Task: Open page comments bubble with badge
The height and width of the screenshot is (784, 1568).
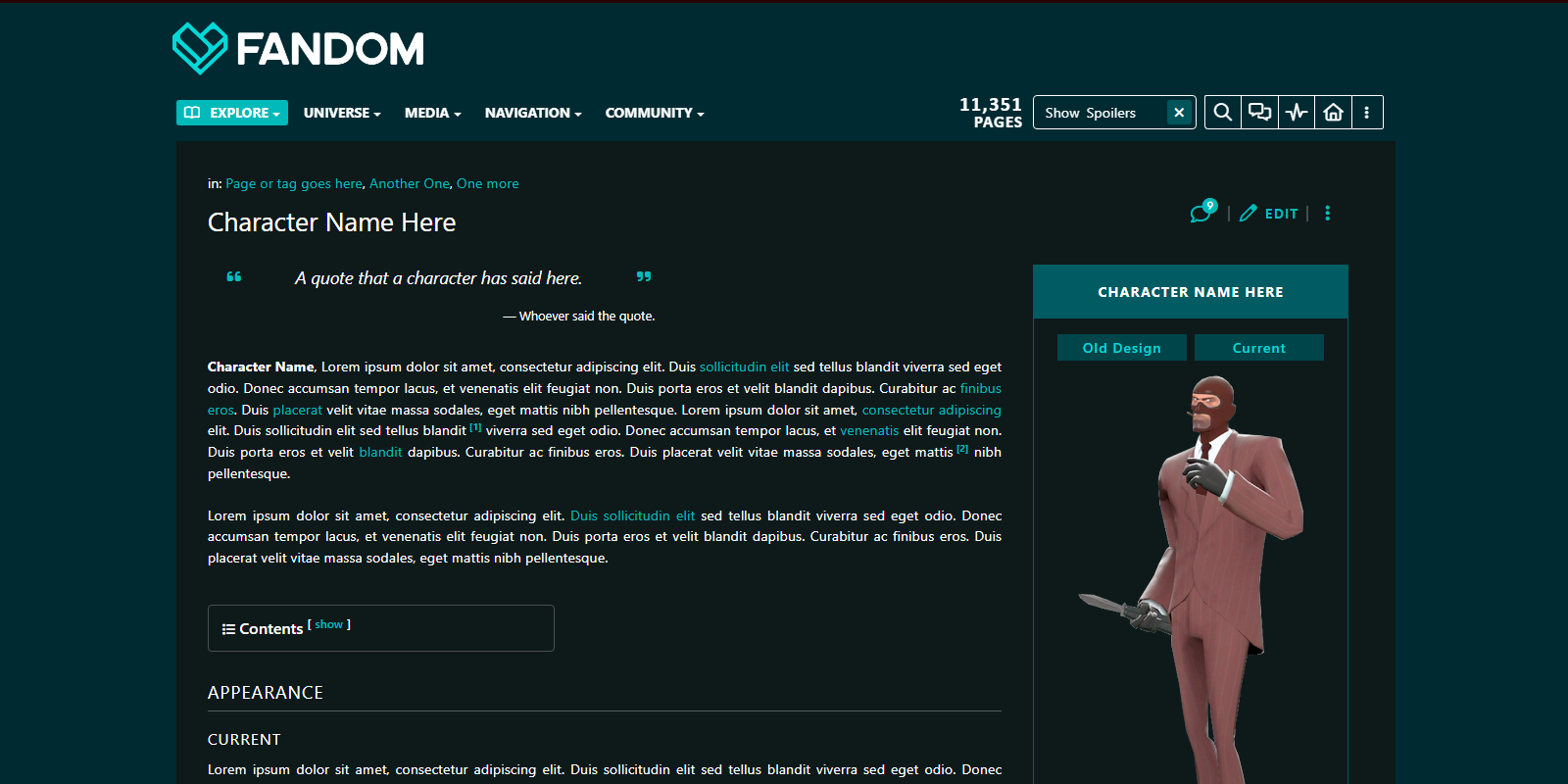Action: click(x=1202, y=212)
